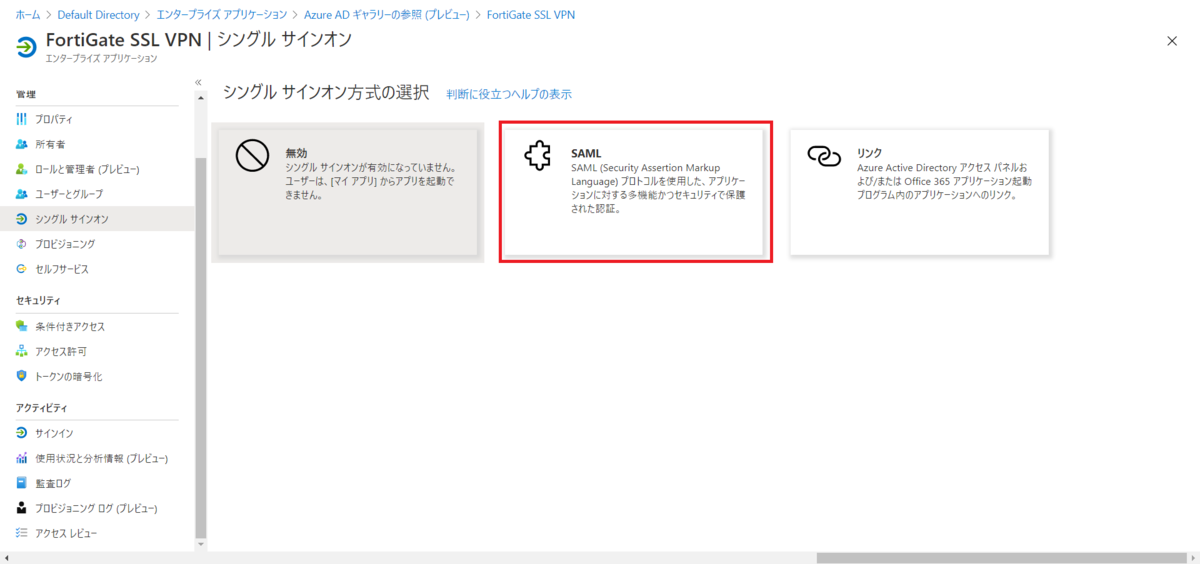
Task: Click the ロールと管理者 icon
Action: tap(22, 169)
